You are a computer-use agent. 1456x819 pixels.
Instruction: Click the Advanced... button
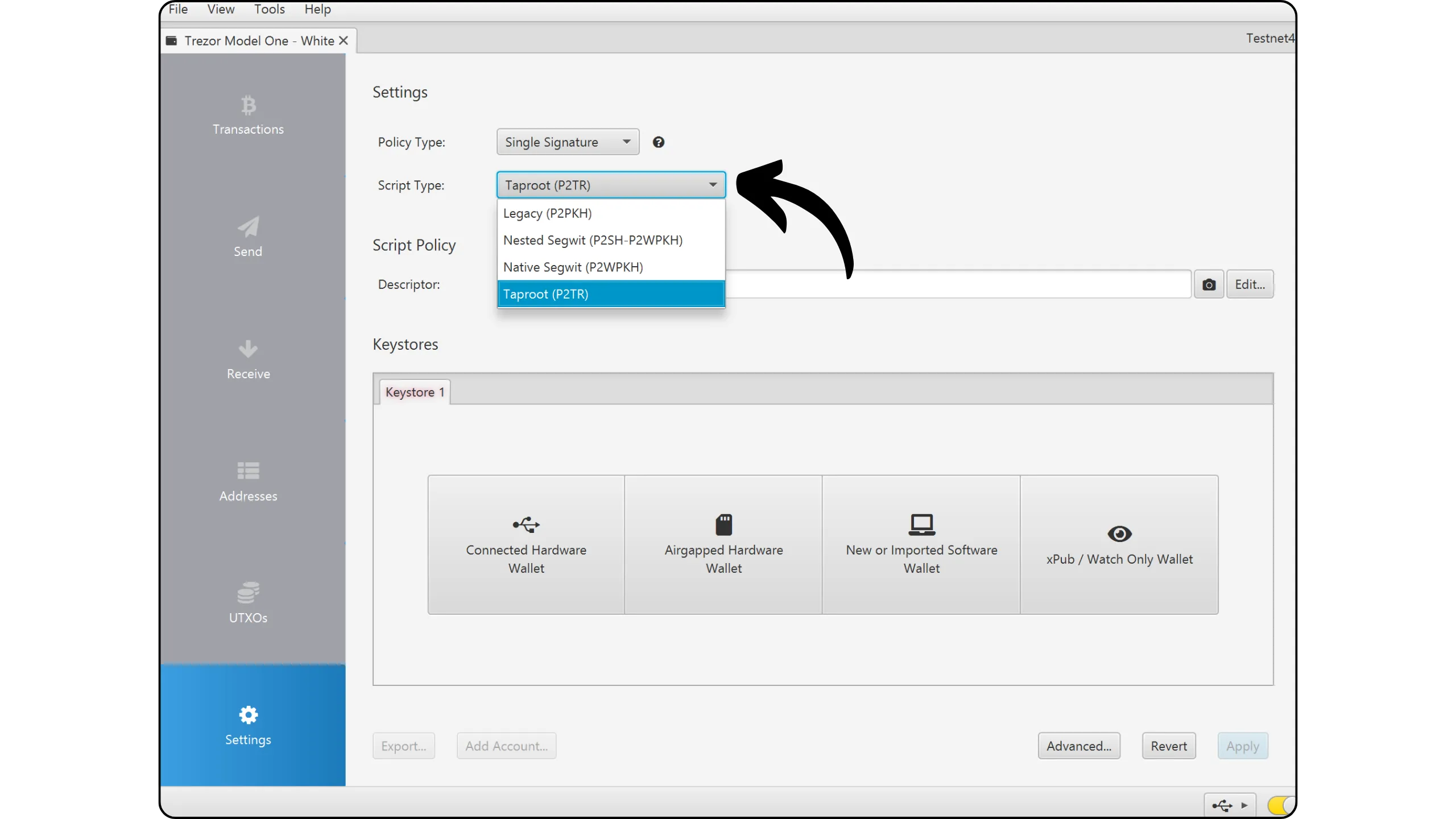(x=1078, y=746)
